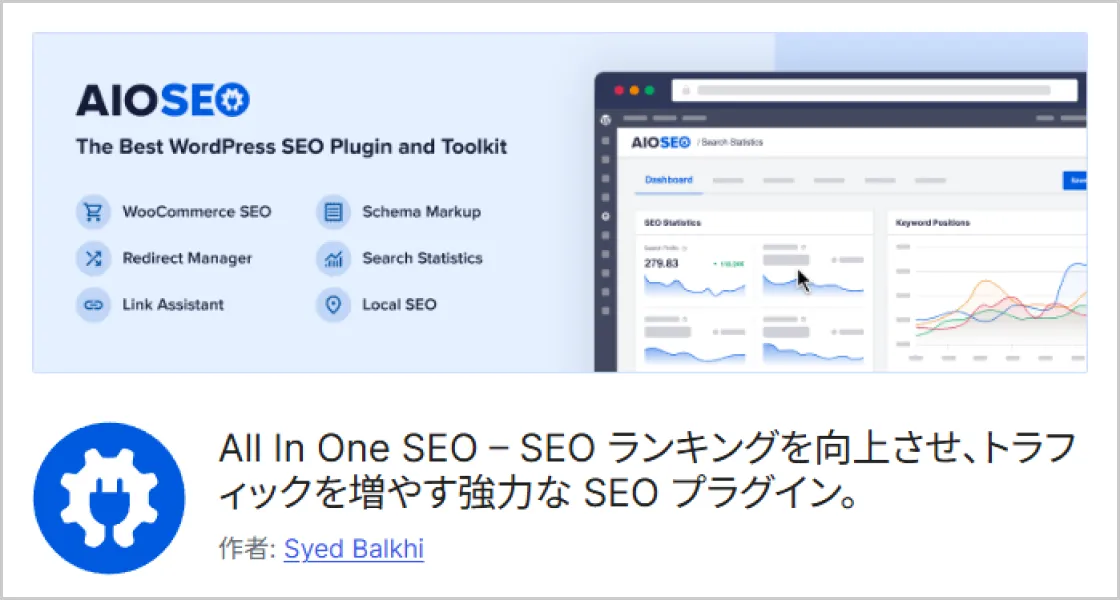Expand the Keyword Positions panel

click(x=931, y=222)
